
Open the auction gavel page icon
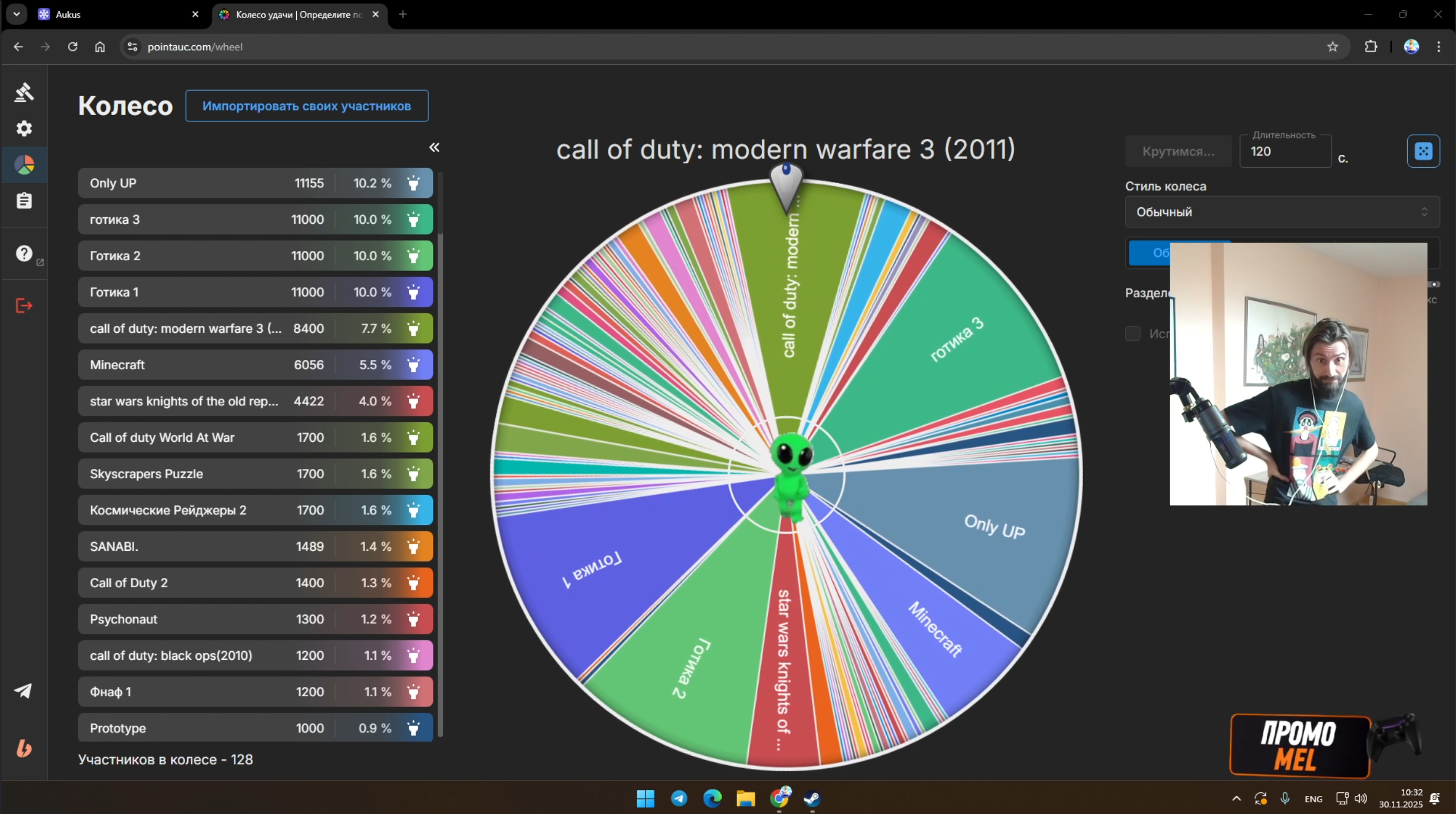(24, 92)
